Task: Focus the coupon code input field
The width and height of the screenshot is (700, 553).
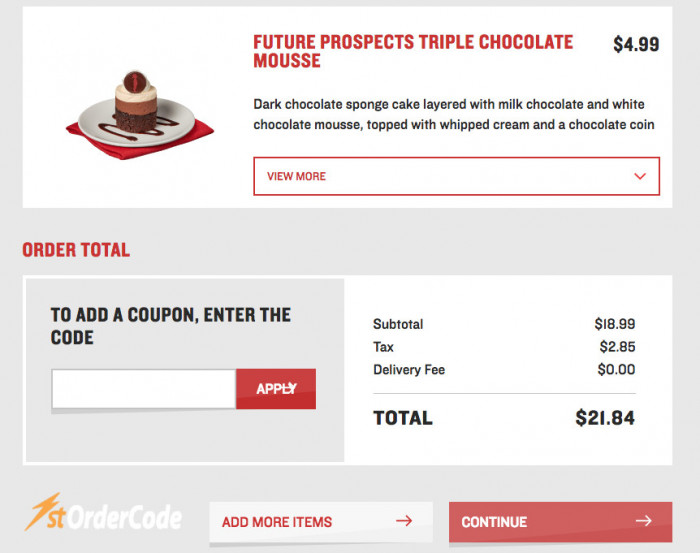Action: click(144, 389)
